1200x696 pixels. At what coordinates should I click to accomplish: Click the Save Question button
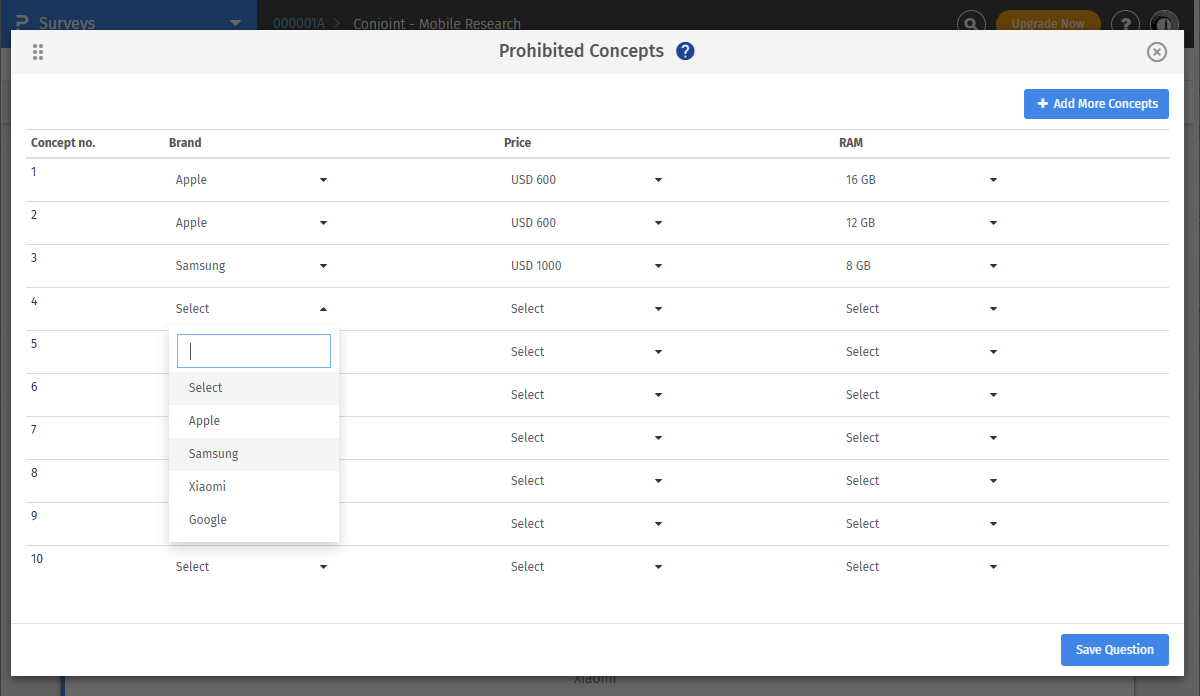1114,650
